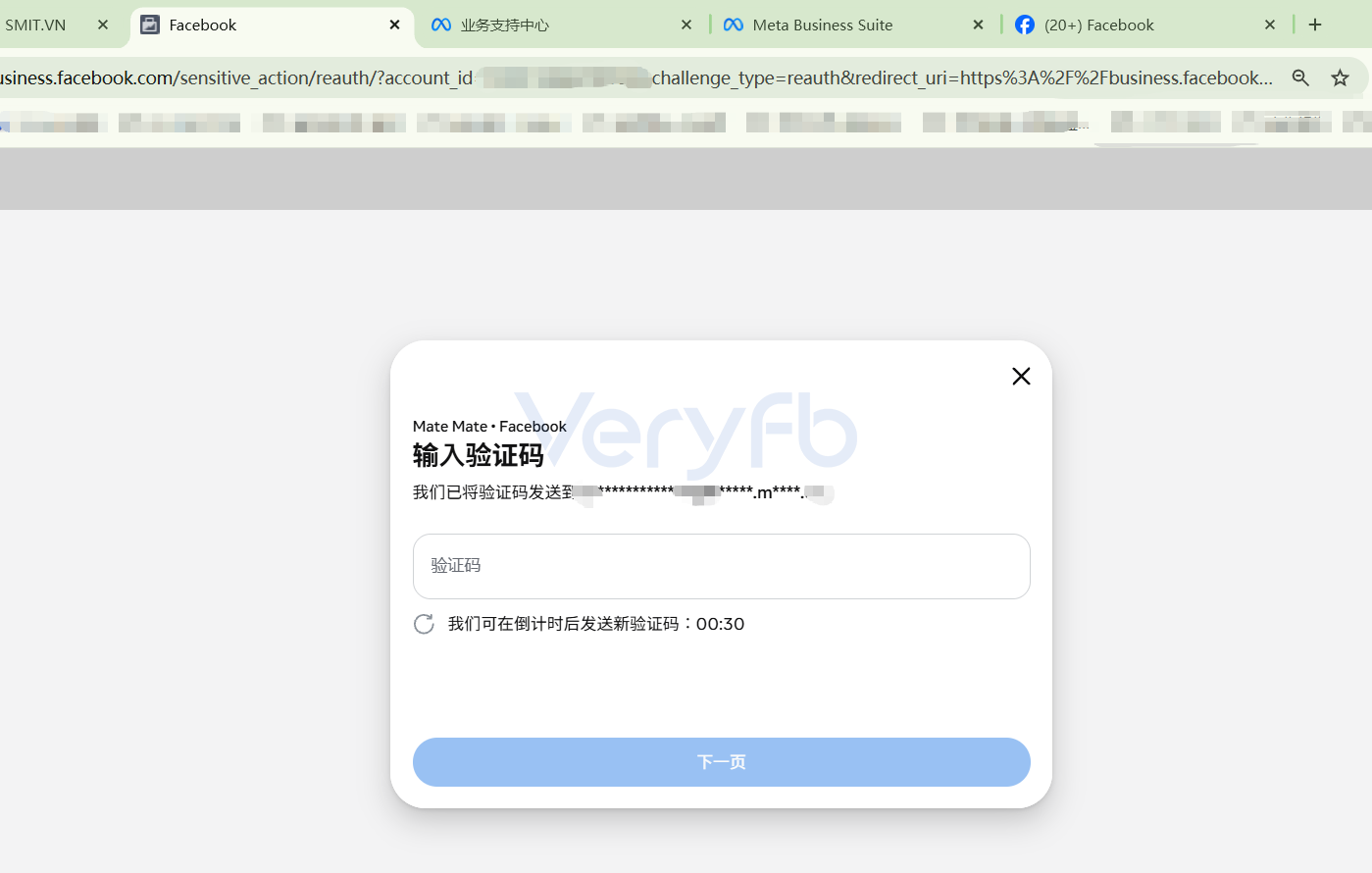This screenshot has height=873, width=1372.
Task: Close the Meta Business Suite tab
Action: pyautogui.click(x=978, y=26)
